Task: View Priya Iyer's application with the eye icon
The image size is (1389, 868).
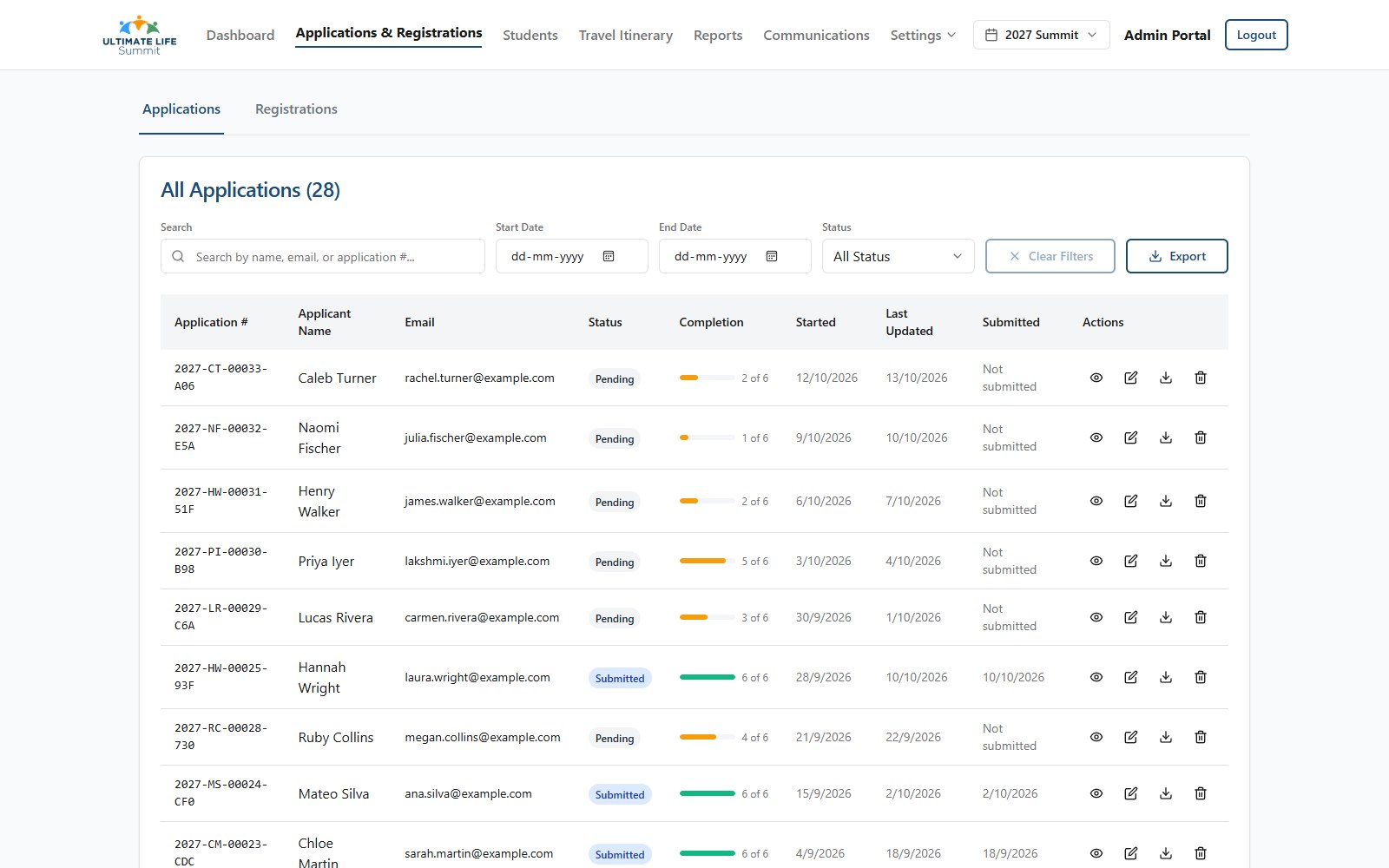Action: pyautogui.click(x=1096, y=561)
